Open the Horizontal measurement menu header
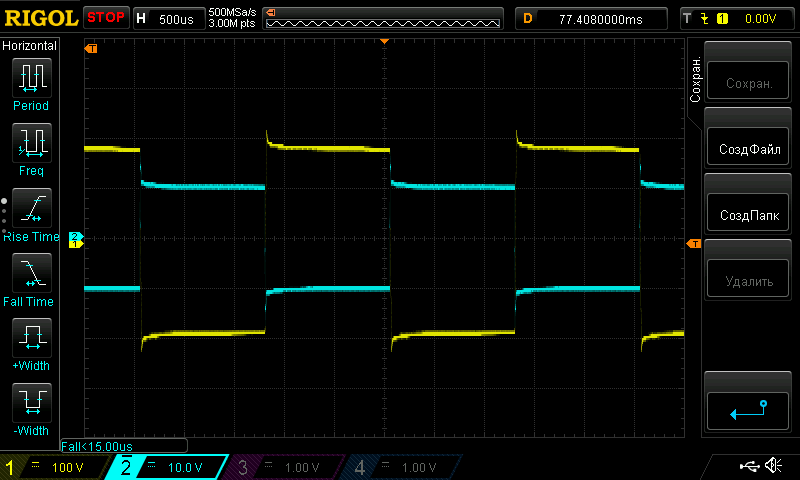800x480 pixels. [30, 46]
